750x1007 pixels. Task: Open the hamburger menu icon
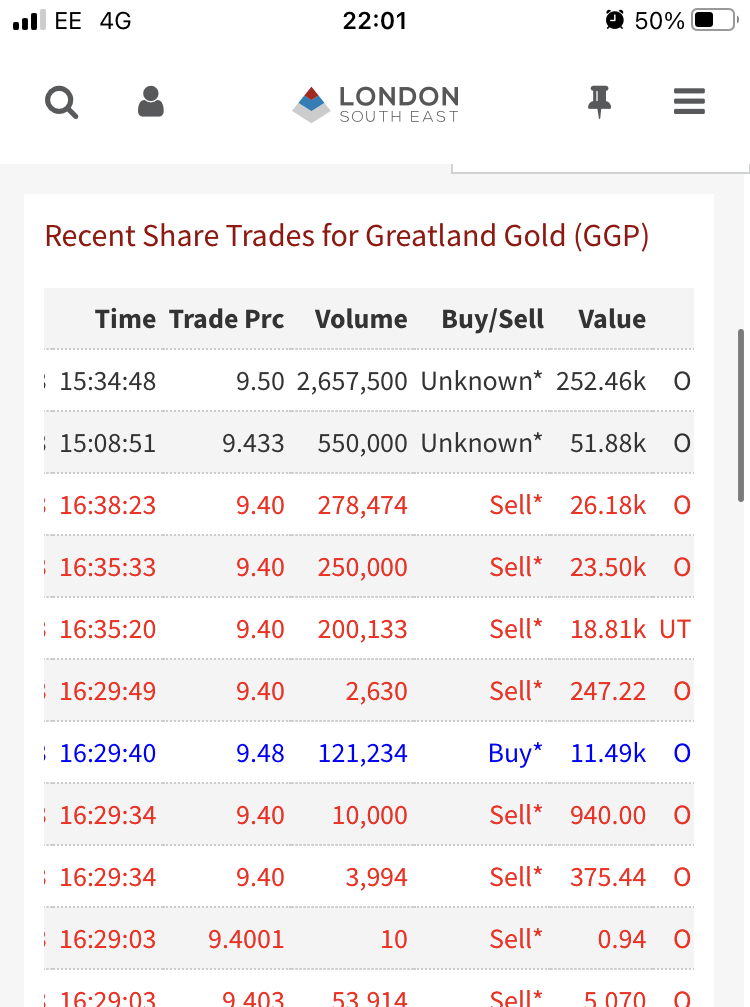[x=689, y=101]
